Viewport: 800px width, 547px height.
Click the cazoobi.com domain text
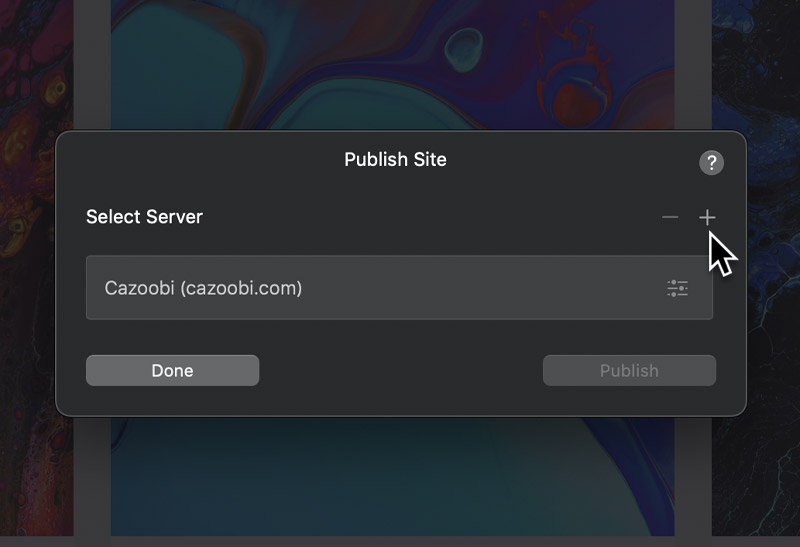coord(241,288)
